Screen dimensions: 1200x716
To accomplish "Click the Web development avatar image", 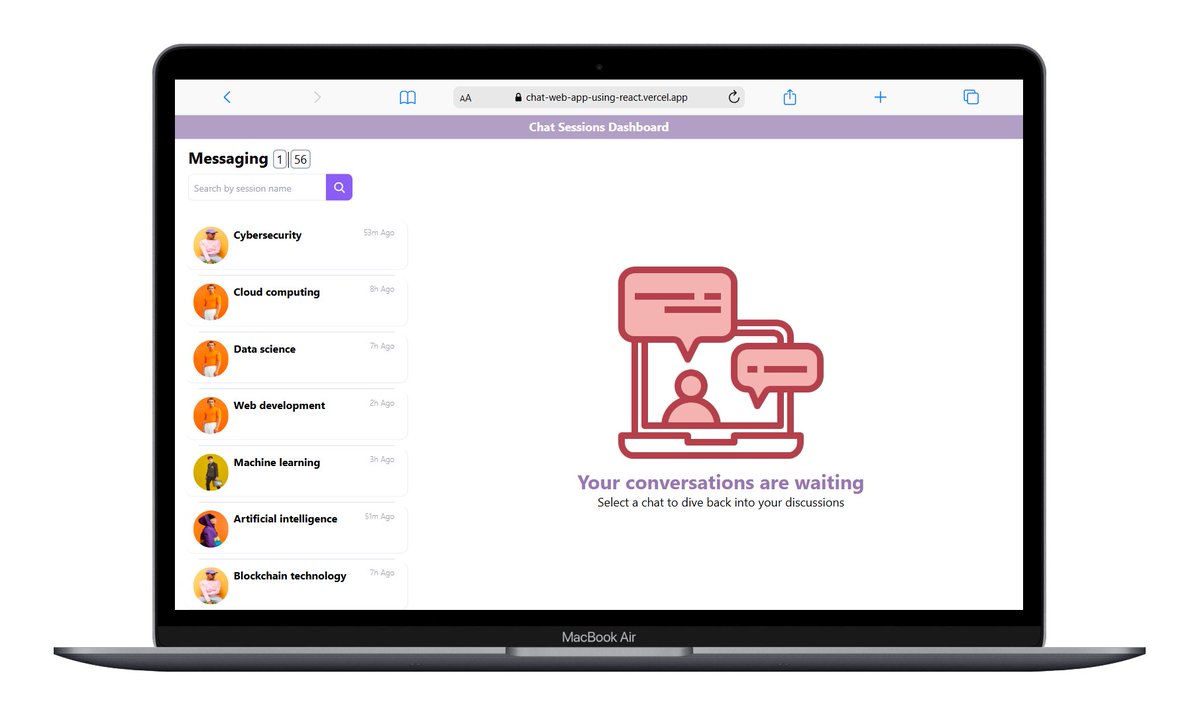I will coord(211,415).
